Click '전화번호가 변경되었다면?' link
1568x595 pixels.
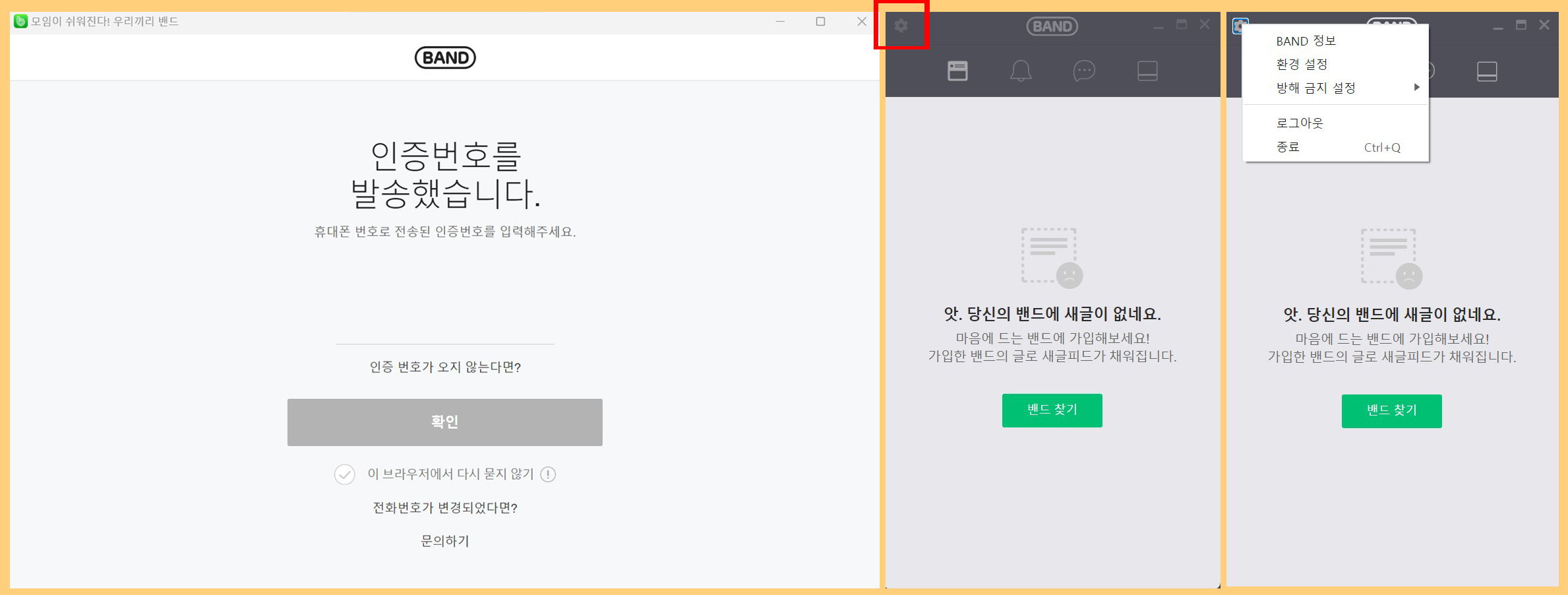pyautogui.click(x=445, y=507)
